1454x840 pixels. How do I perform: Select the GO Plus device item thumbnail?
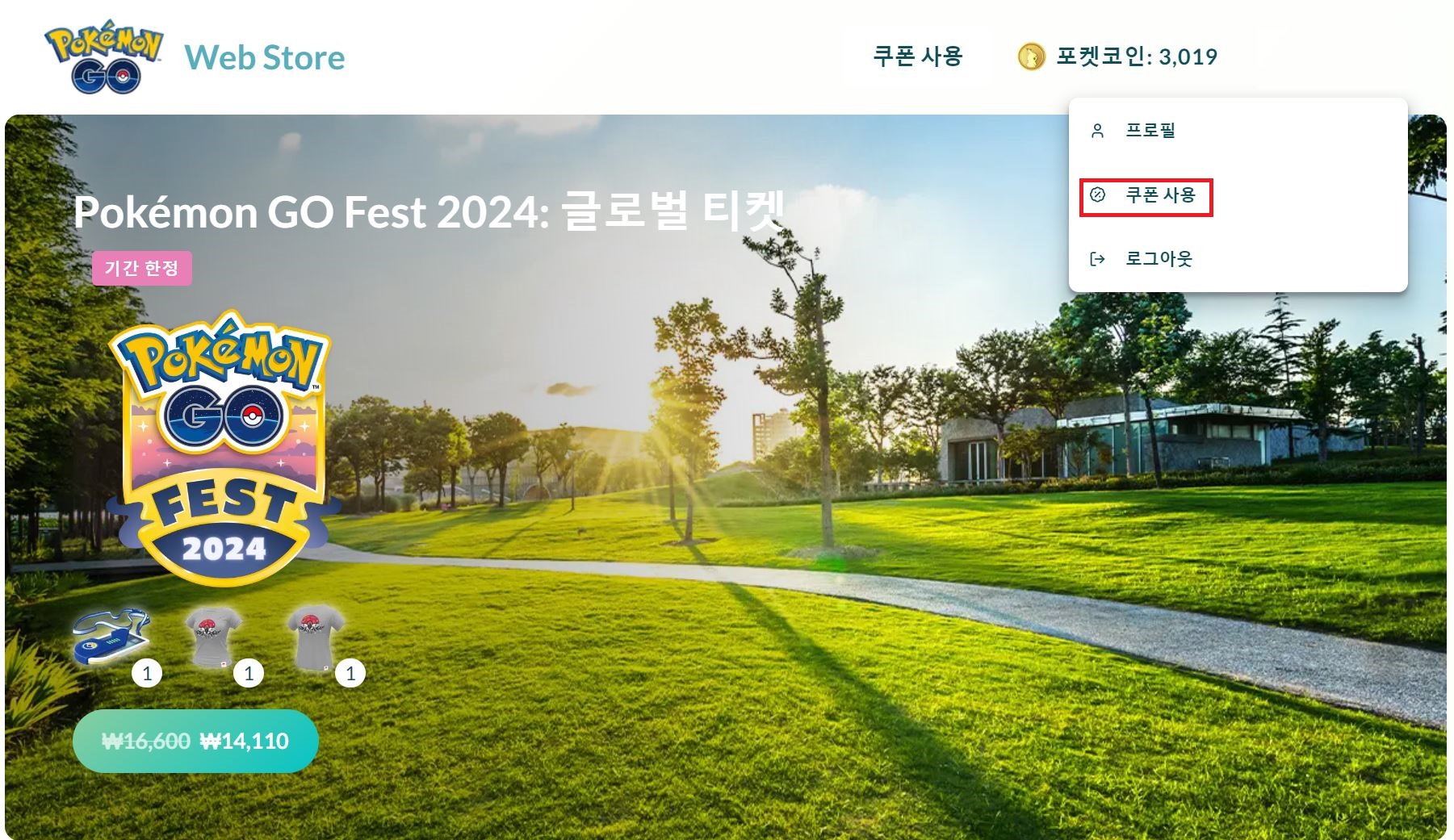coord(111,637)
